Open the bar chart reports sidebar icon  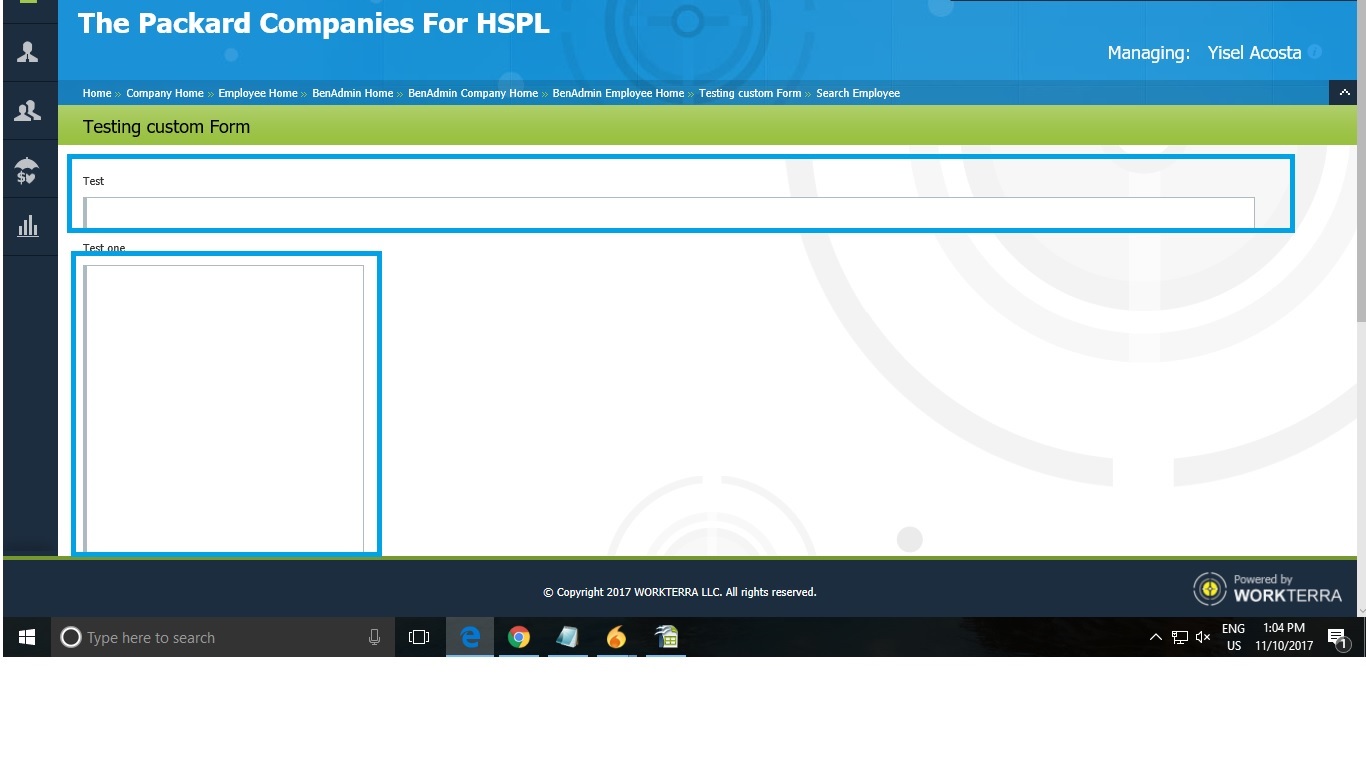pos(28,226)
